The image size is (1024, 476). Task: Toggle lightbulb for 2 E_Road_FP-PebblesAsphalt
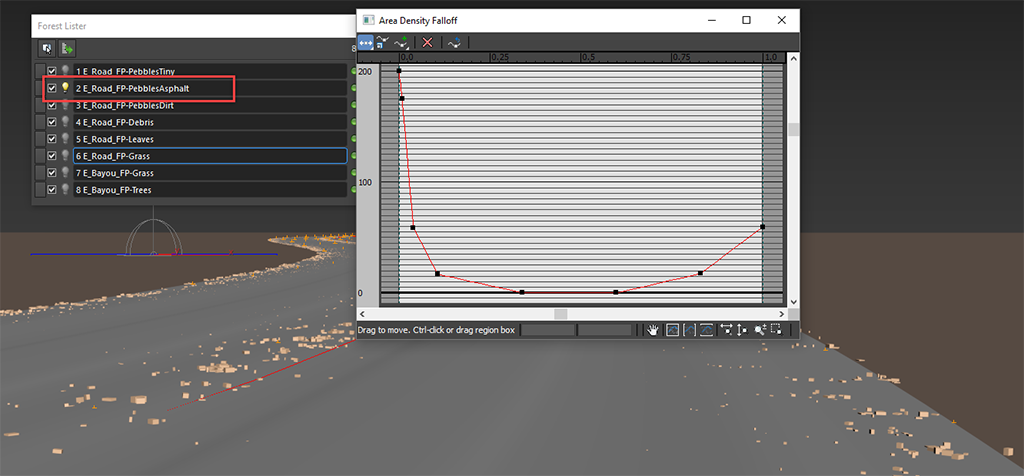(x=66, y=88)
